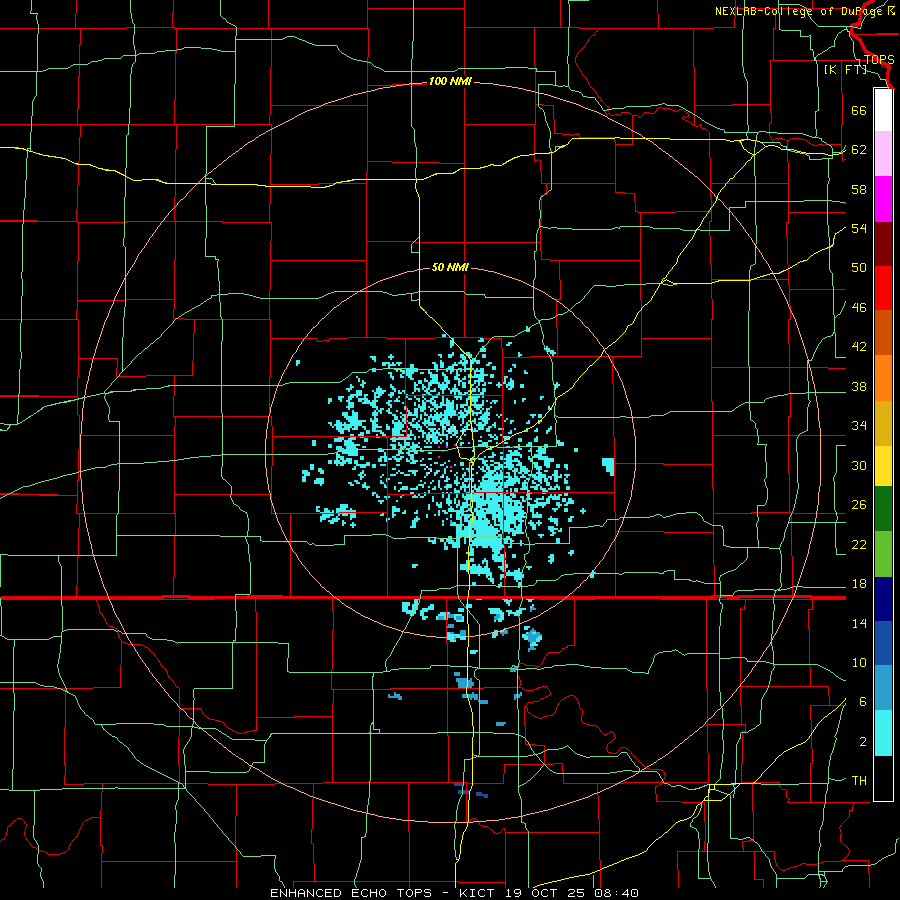The image size is (900, 900).
Task: Click the legend value '14'
Action: click(859, 623)
